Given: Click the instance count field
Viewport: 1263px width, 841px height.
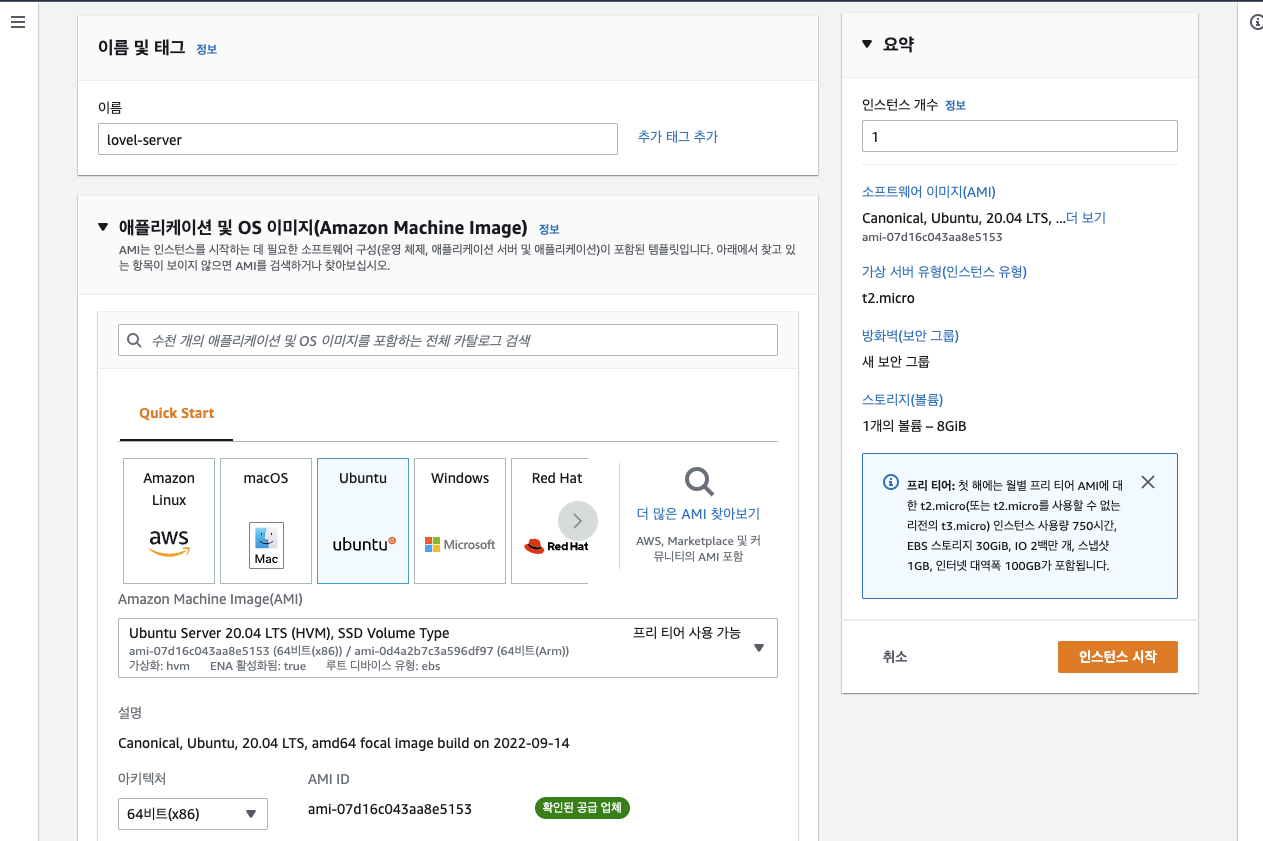Looking at the screenshot, I should [x=1020, y=136].
